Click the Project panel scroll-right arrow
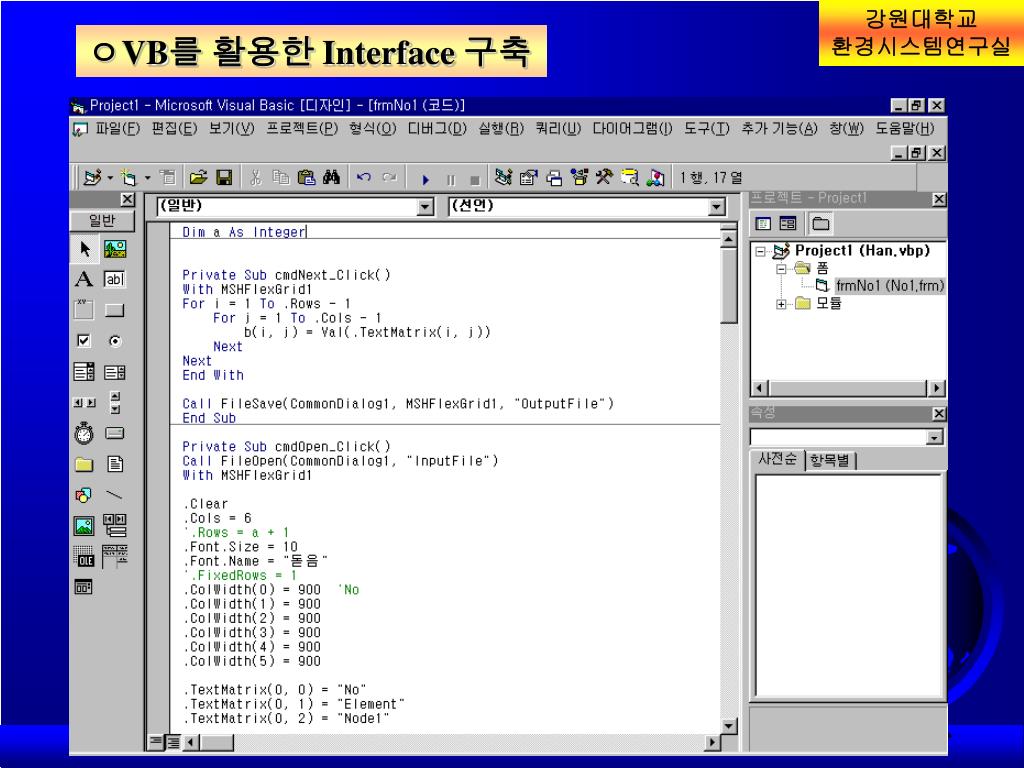The height and width of the screenshot is (768, 1024). pyautogui.click(x=937, y=389)
